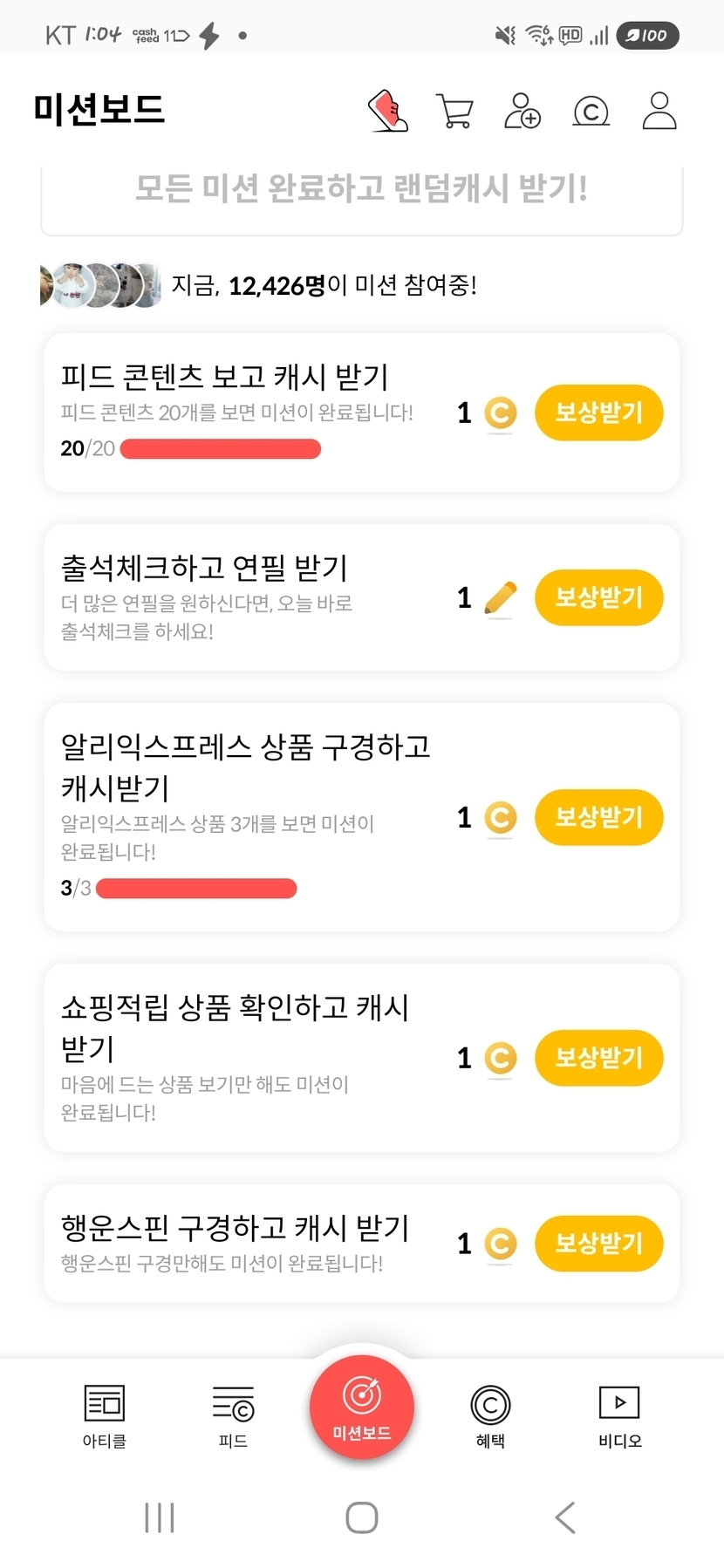The image size is (724, 1568).
Task: Open the cash coin icon in header
Action: click(x=591, y=111)
